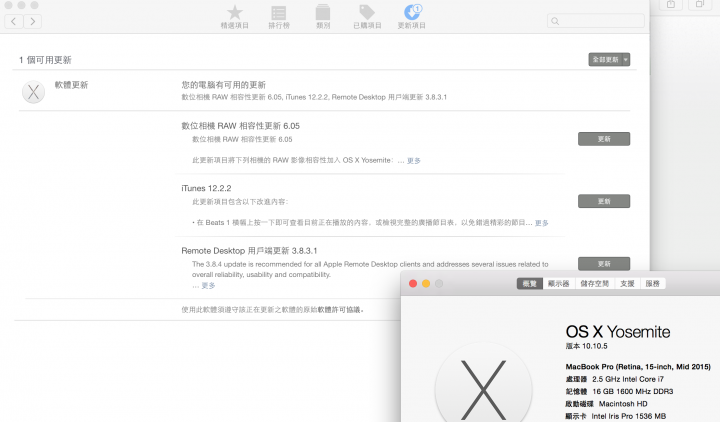This screenshot has width=720, height=422.
Task: Open the Updates (更新項目) badge icon
Action: pyautogui.click(x=412, y=12)
